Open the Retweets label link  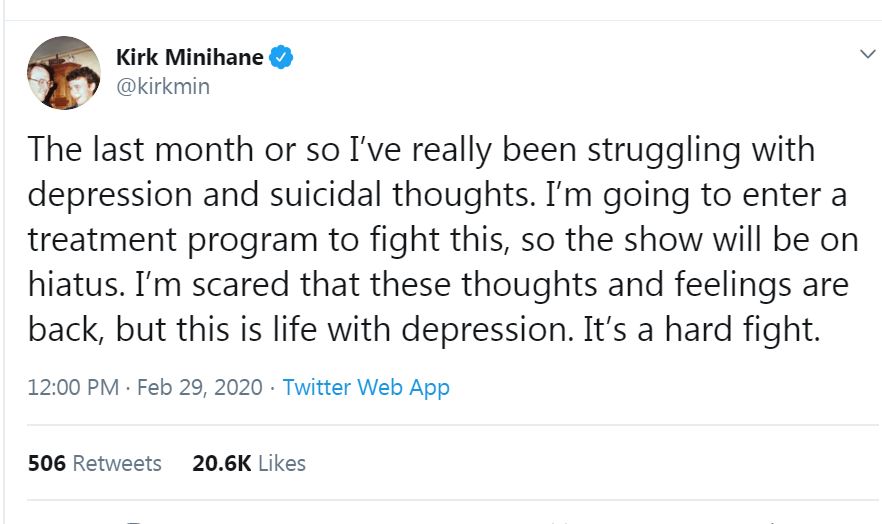click(x=117, y=463)
